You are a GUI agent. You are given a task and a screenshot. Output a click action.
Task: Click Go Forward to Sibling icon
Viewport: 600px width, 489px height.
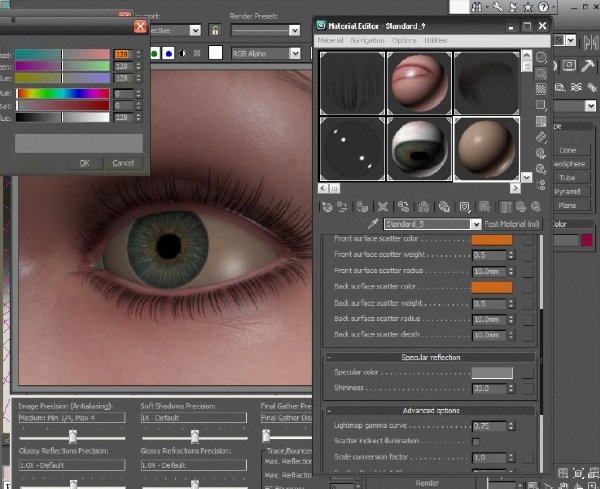tap(535, 207)
